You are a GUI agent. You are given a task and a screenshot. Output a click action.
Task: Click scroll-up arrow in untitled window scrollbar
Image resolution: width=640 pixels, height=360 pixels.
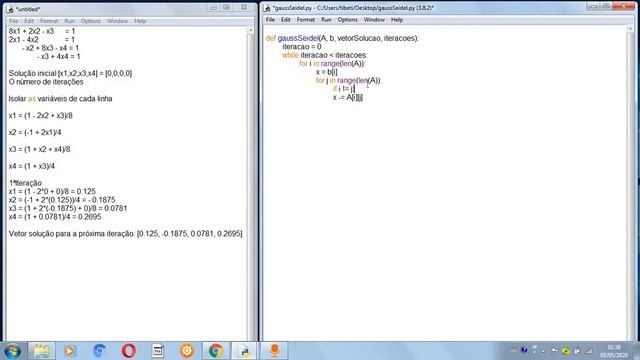click(x=251, y=31)
